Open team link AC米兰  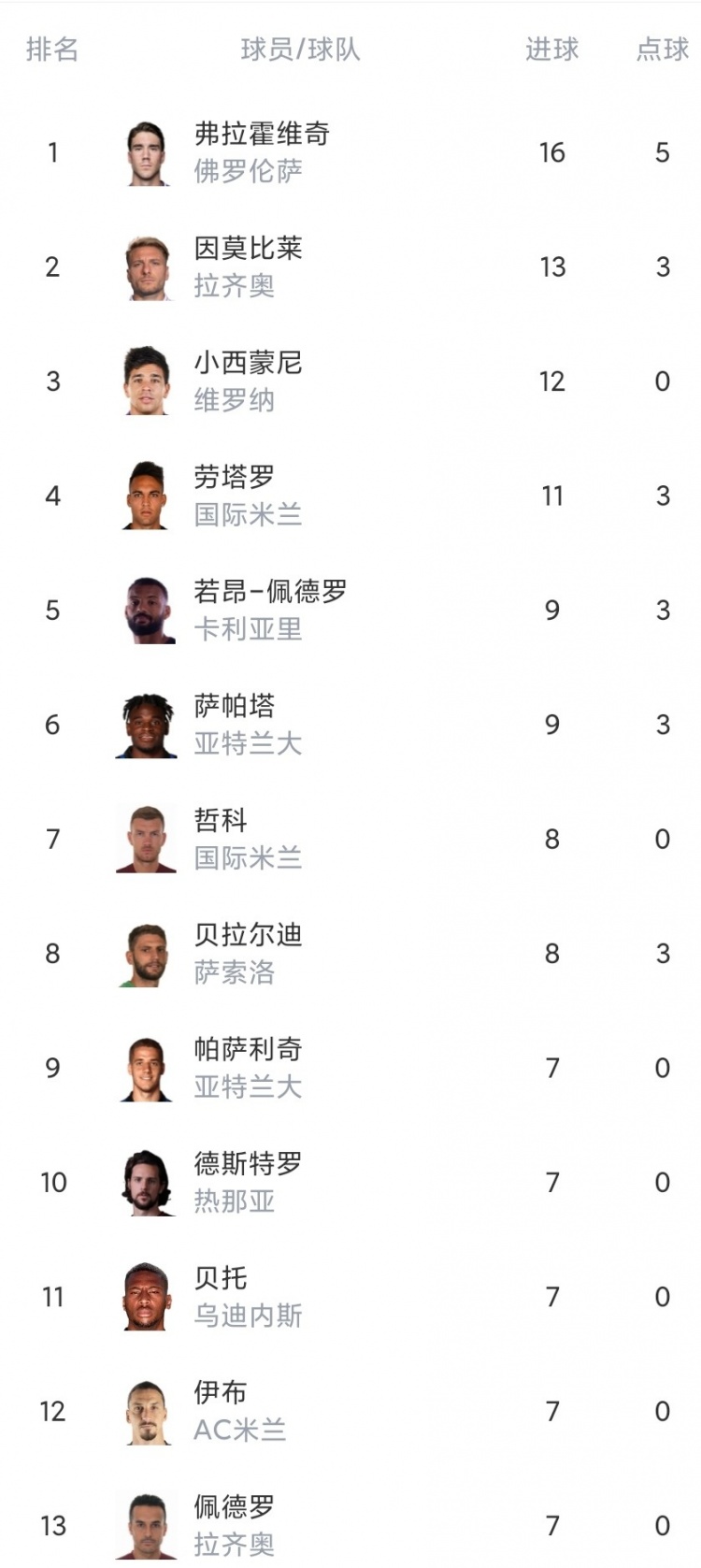point(239,1431)
